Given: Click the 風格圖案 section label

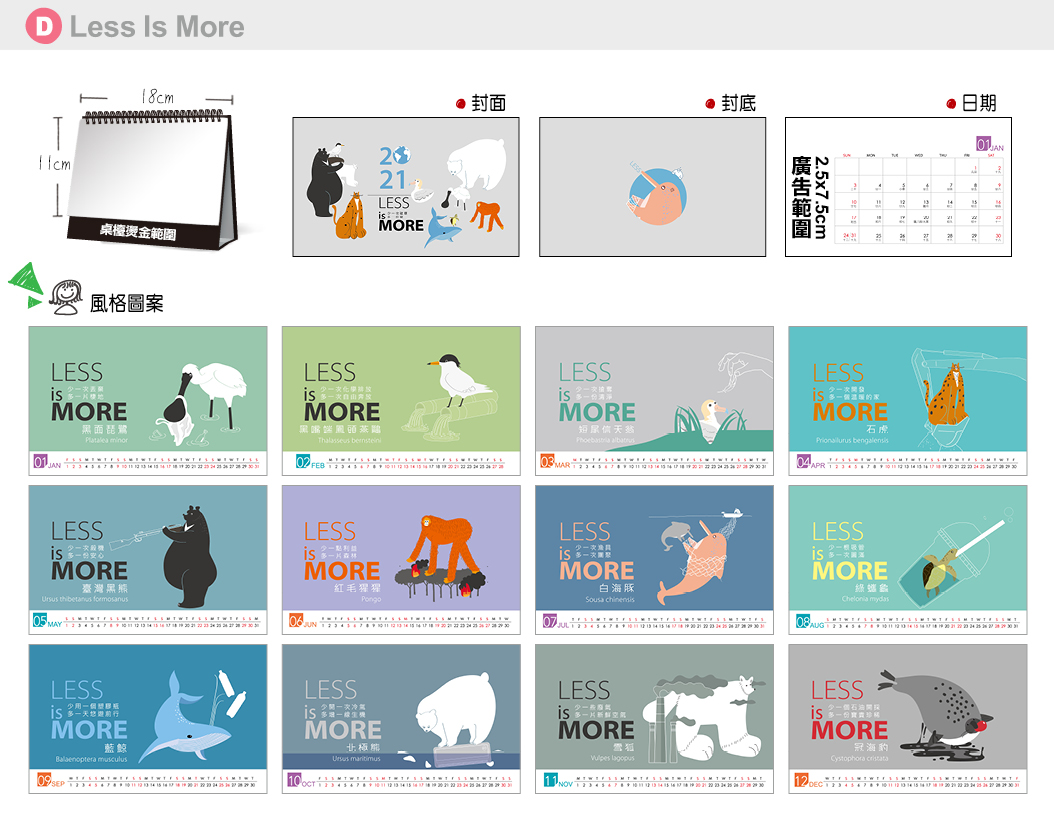Looking at the screenshot, I should (127, 303).
